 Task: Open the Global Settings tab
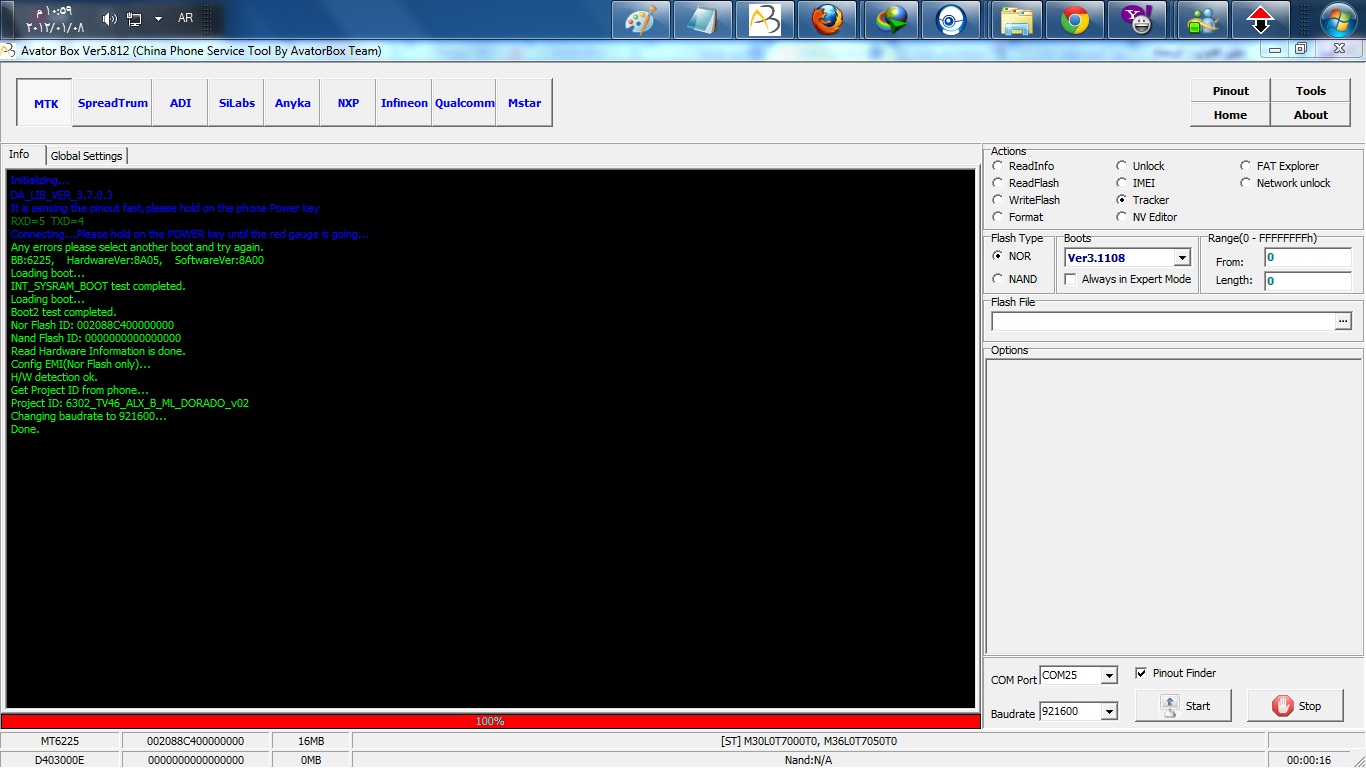(x=87, y=156)
